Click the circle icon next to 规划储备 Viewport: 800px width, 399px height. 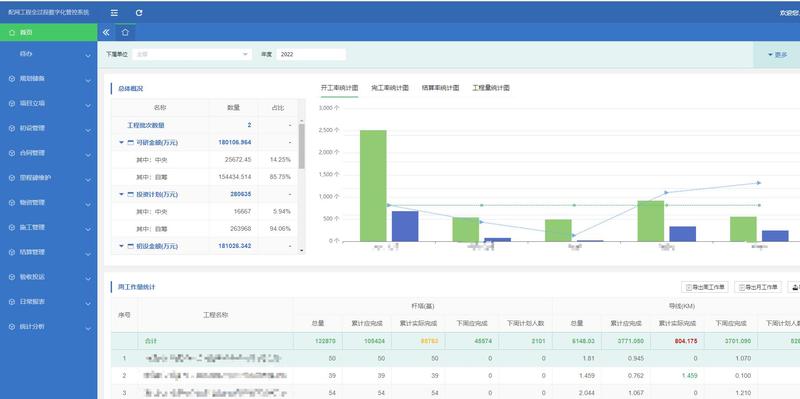(x=11, y=79)
